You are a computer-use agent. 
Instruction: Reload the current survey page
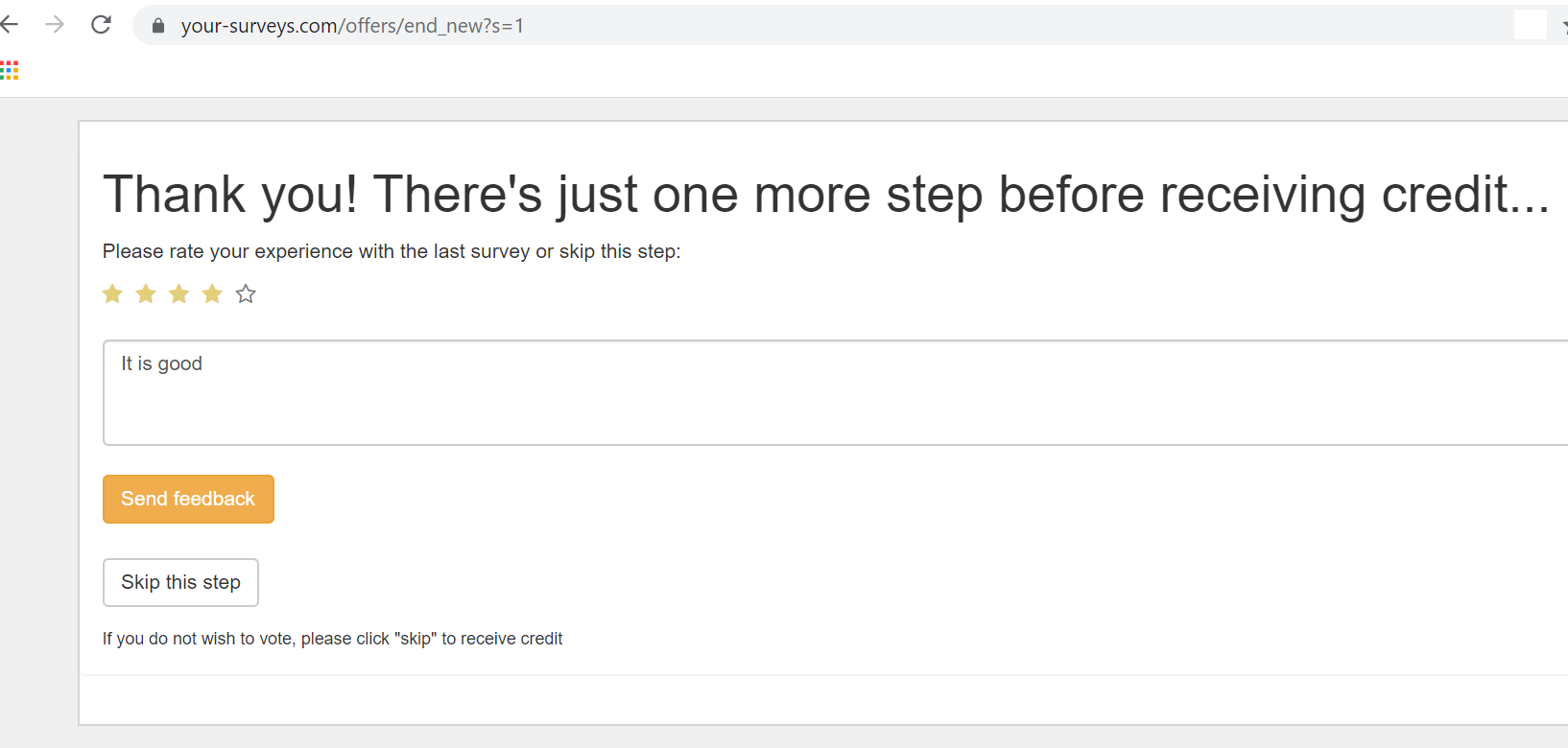(101, 25)
